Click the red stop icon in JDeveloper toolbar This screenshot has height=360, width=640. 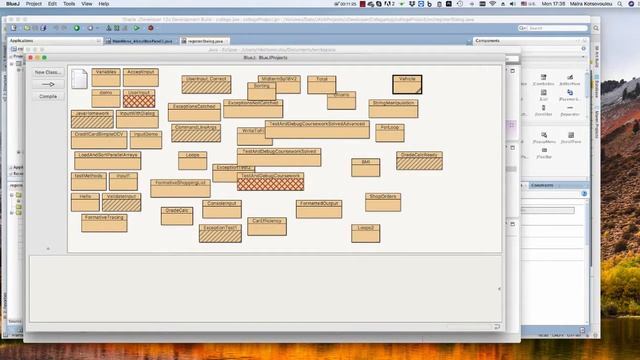click(151, 28)
